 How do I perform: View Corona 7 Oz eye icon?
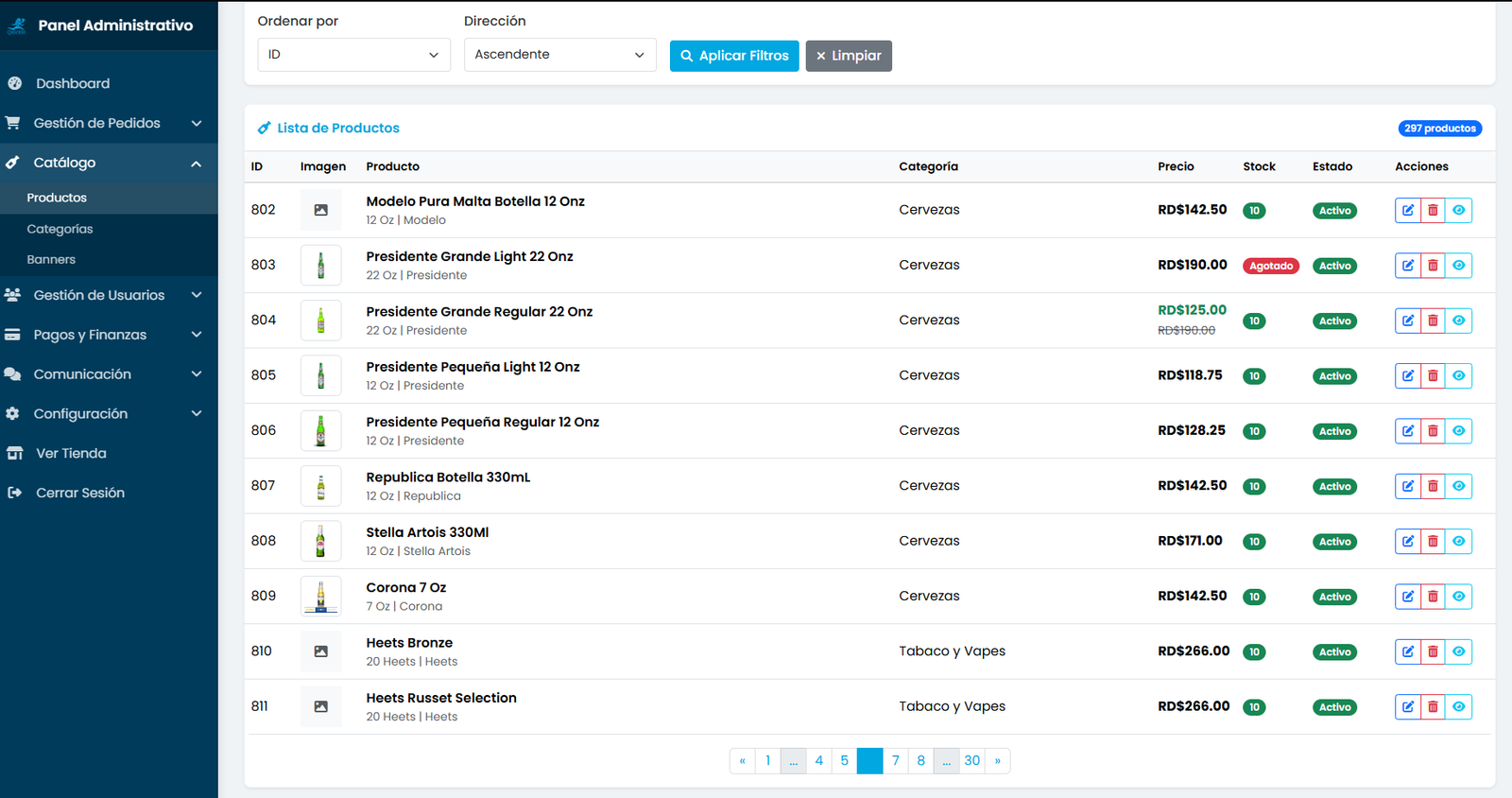[x=1459, y=597]
